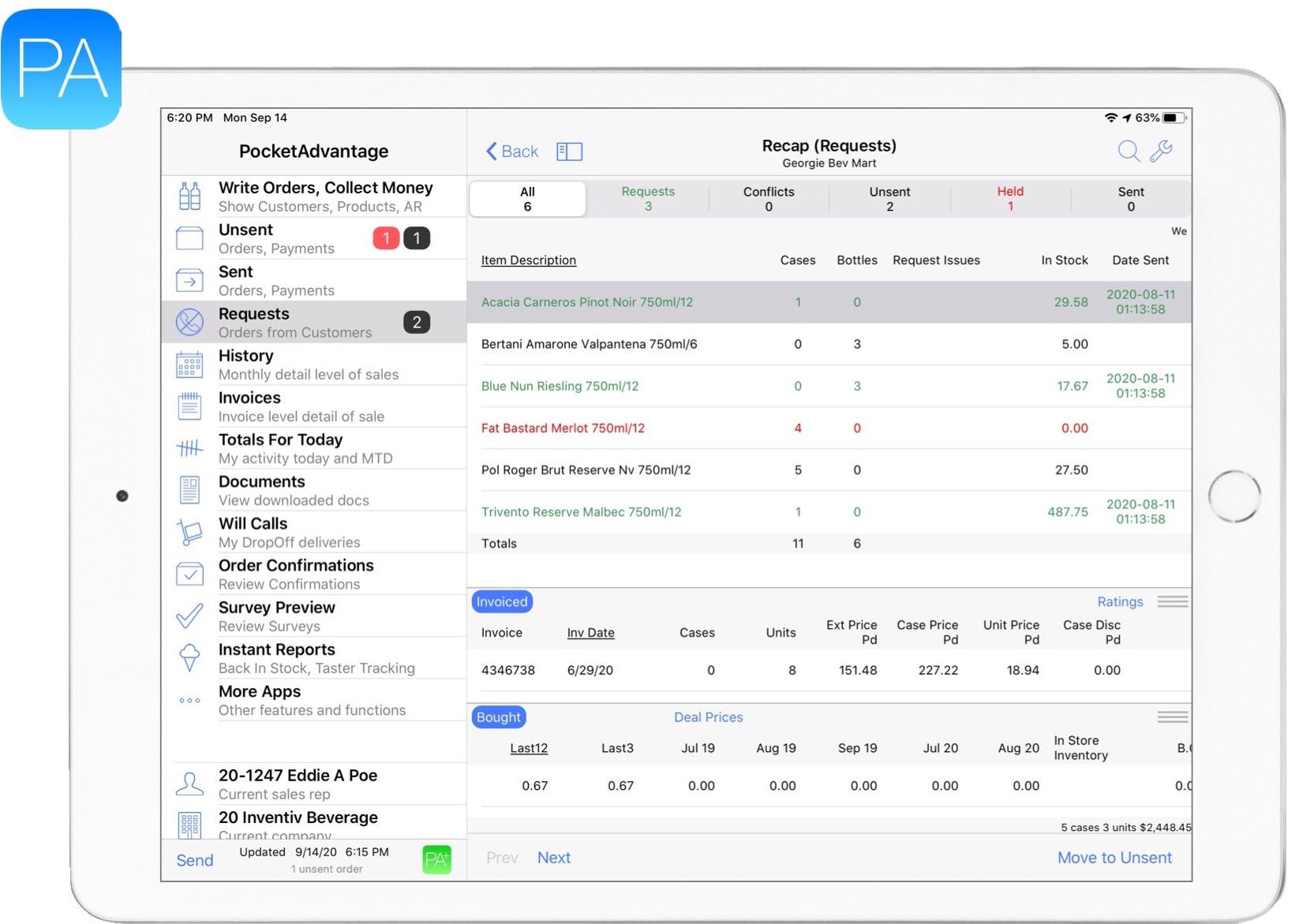The width and height of the screenshot is (1299, 924).
Task: Open Documents page icon
Action: click(x=189, y=490)
